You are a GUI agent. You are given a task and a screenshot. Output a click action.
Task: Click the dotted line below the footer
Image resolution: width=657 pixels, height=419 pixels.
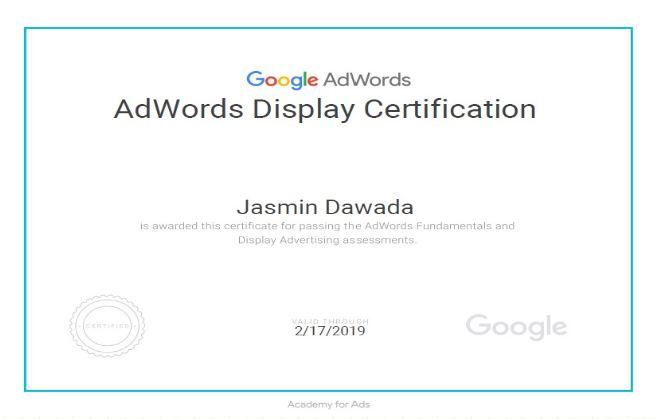(328, 415)
